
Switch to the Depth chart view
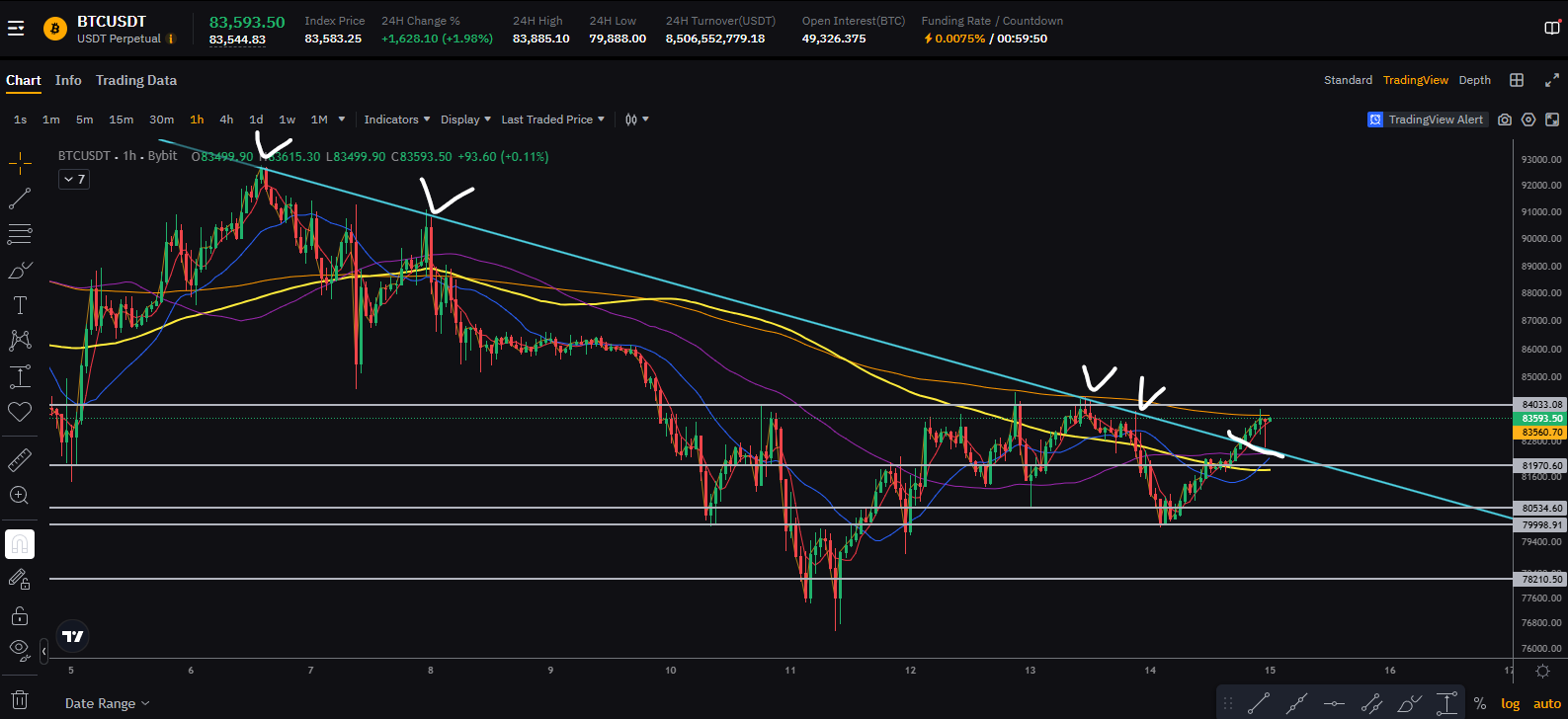coord(1474,80)
